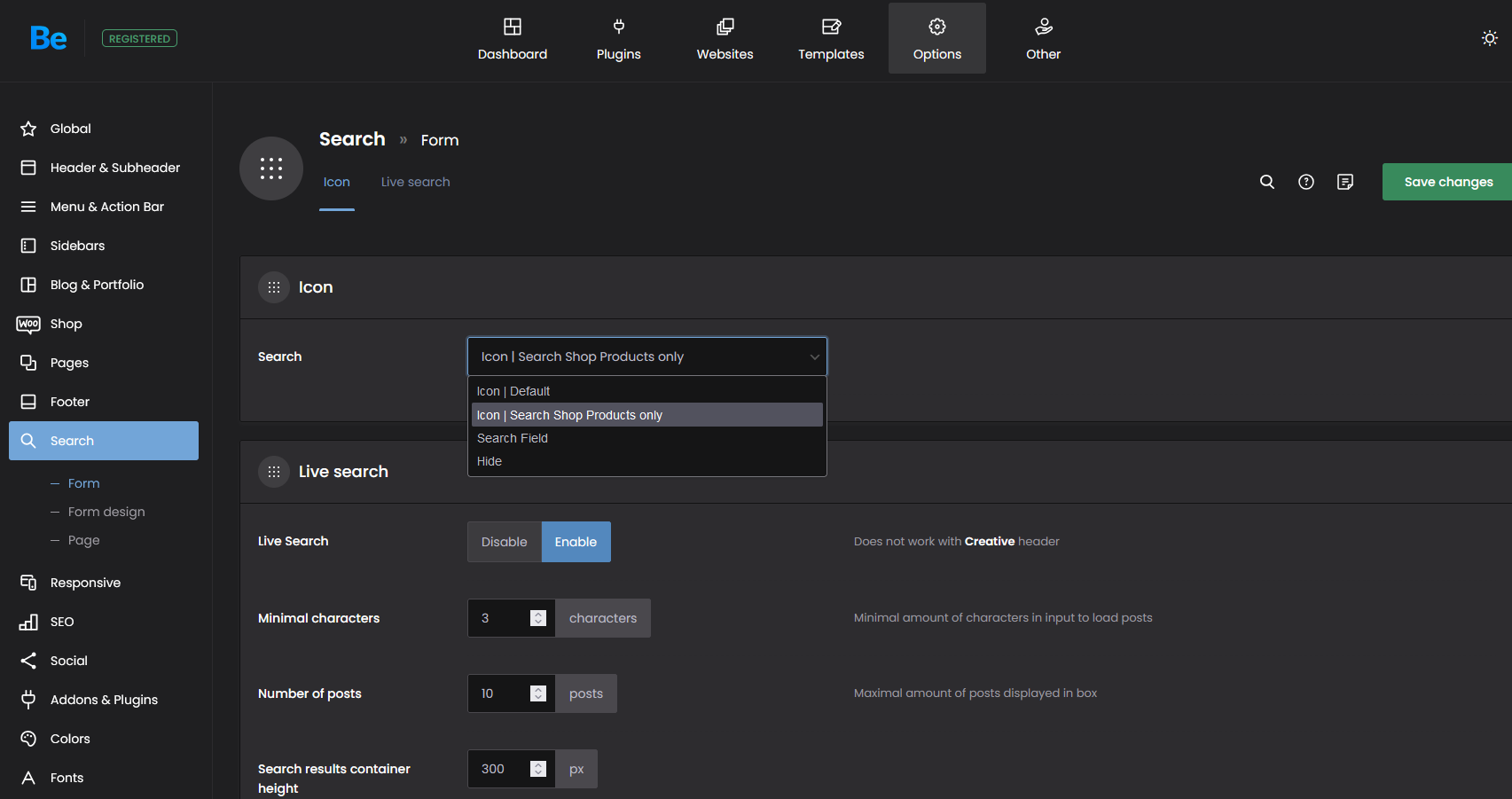Open the notes document icon

pyautogui.click(x=1345, y=182)
